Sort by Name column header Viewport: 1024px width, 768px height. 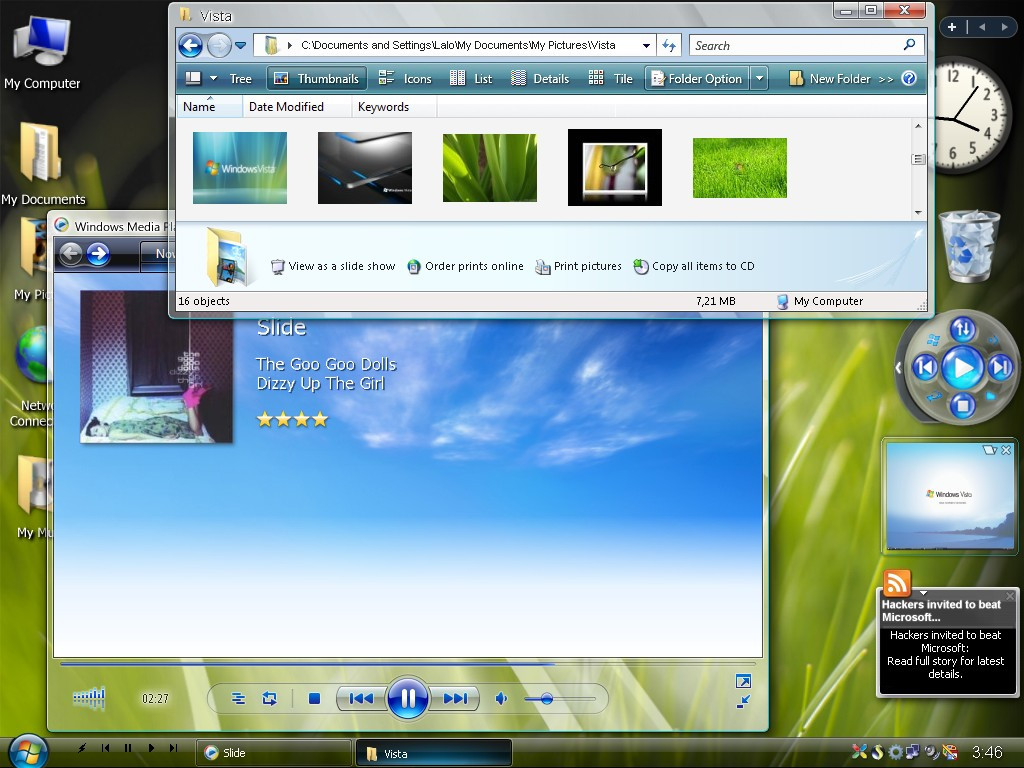coord(209,106)
